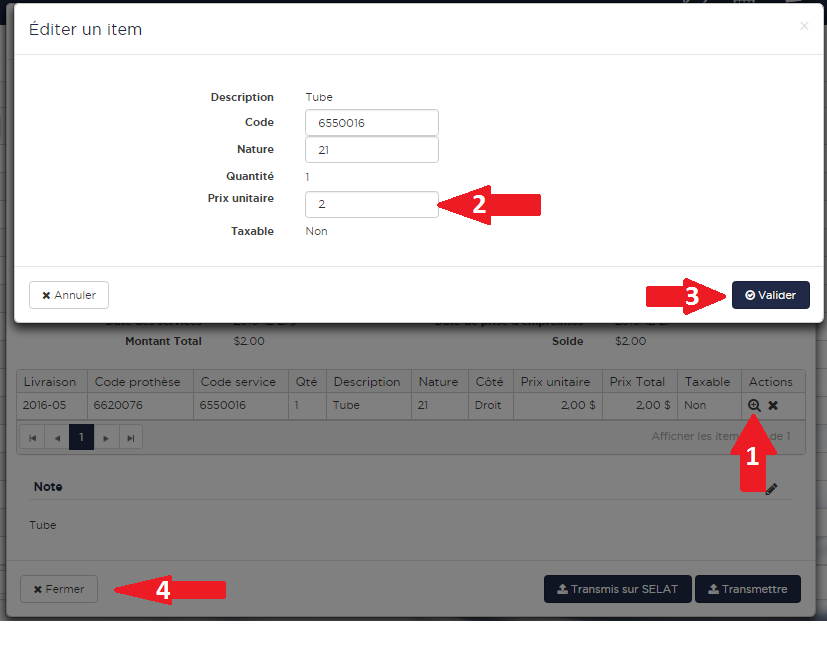Screen dimensions: 827x663
Task: Go to previous page of items
Action: tap(56, 437)
